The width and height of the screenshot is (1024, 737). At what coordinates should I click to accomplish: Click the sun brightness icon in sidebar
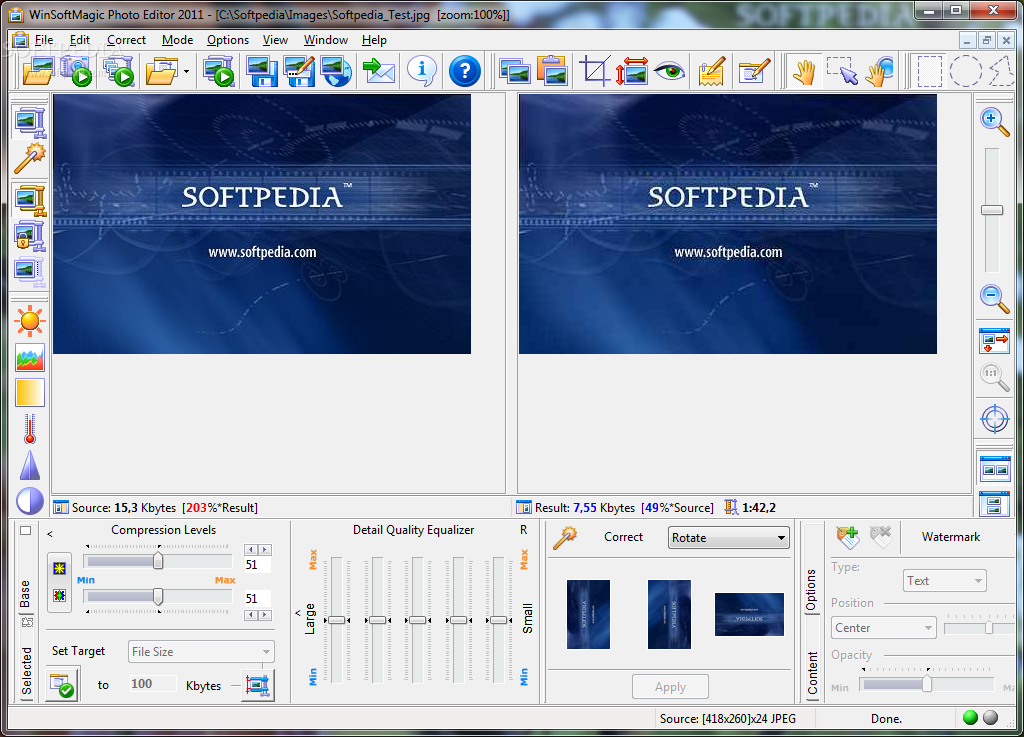tap(30, 321)
